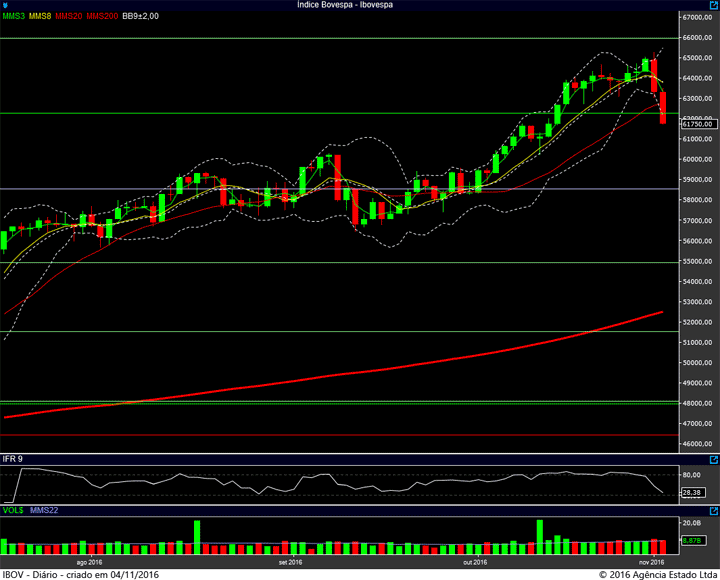Click the MMS22 volume average label
This screenshot has width=720, height=580.
44,510
